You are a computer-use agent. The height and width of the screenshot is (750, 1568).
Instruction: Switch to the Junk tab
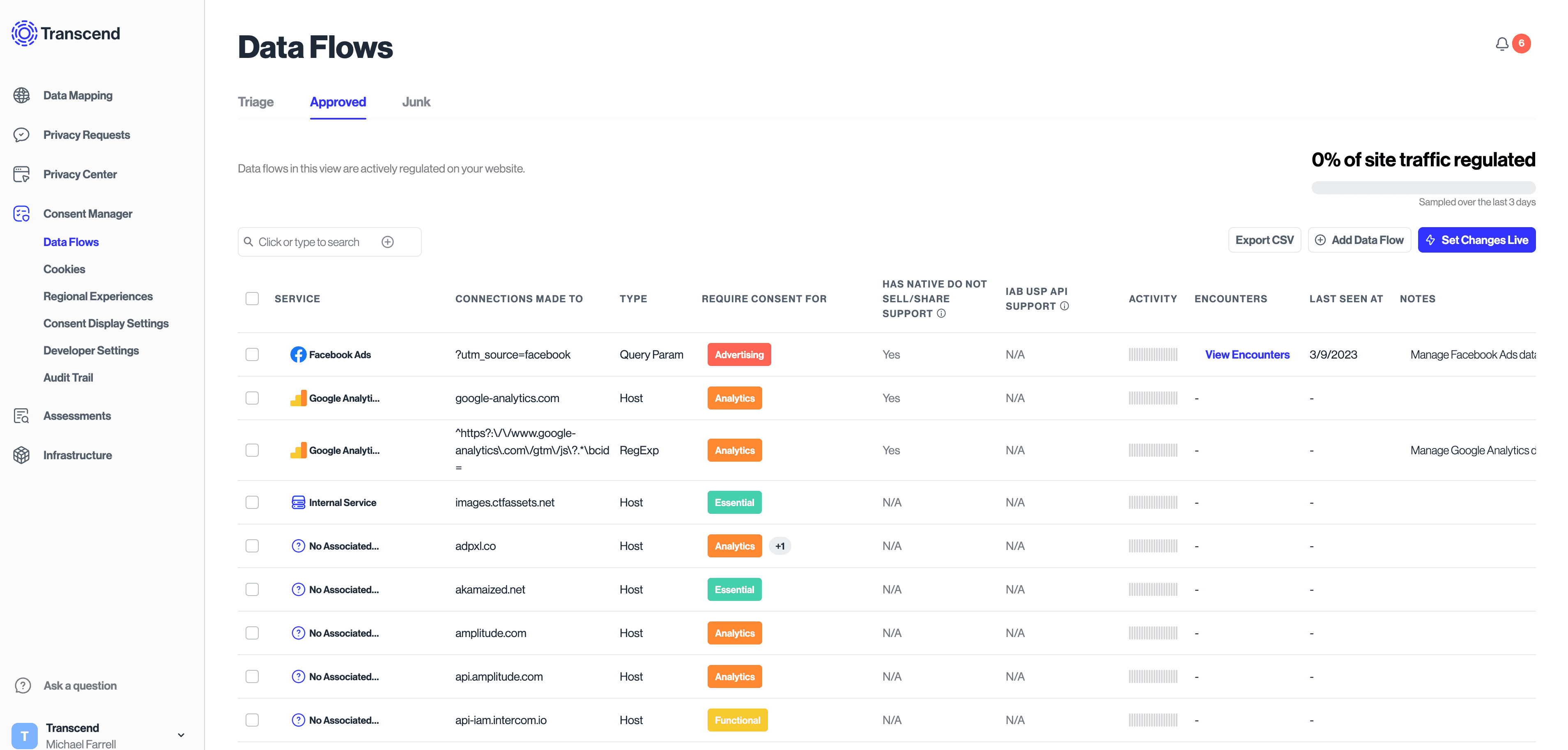(x=416, y=102)
